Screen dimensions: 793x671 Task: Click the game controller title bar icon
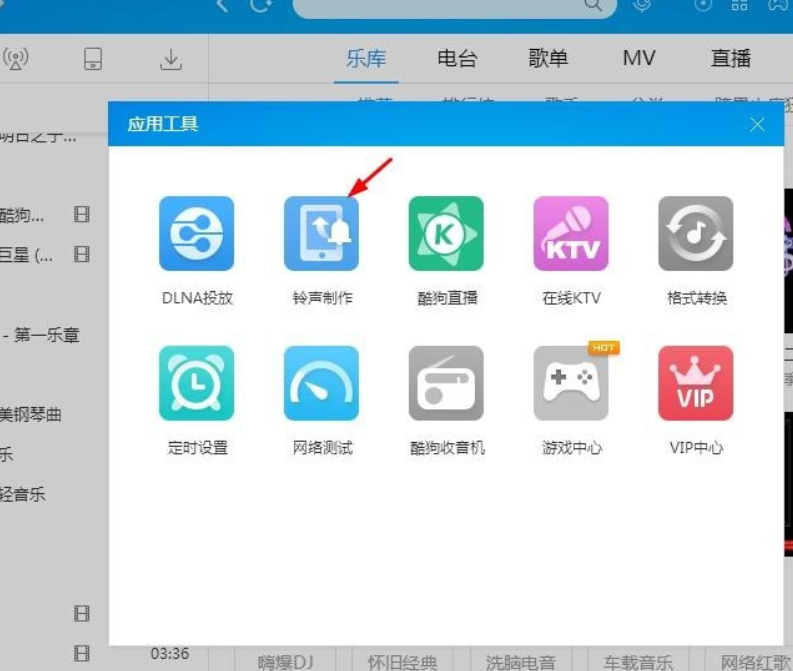click(779, 5)
